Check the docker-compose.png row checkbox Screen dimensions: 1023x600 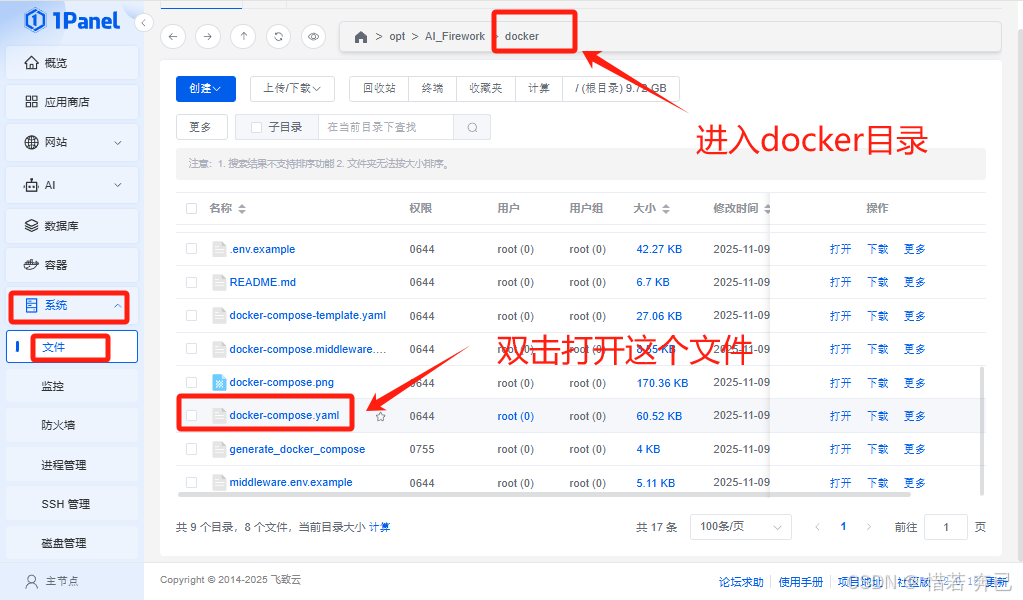(x=191, y=382)
